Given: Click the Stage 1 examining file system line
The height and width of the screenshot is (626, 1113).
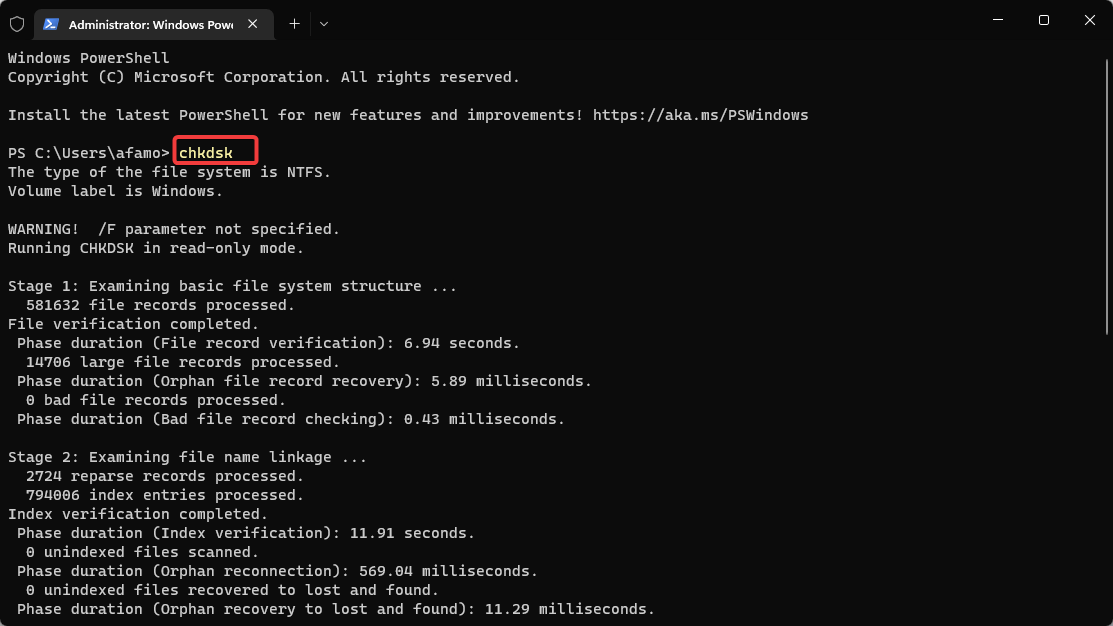Looking at the screenshot, I should coord(232,286).
